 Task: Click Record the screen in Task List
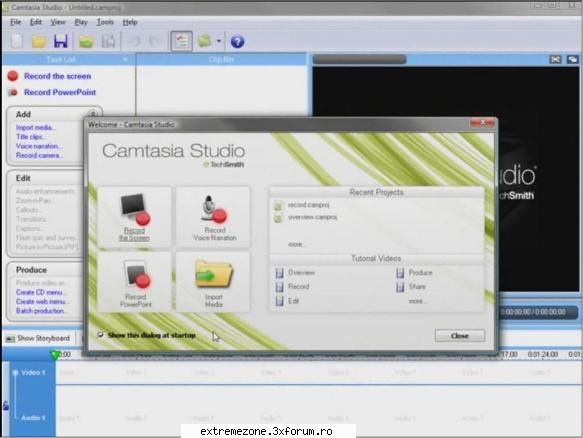click(58, 76)
